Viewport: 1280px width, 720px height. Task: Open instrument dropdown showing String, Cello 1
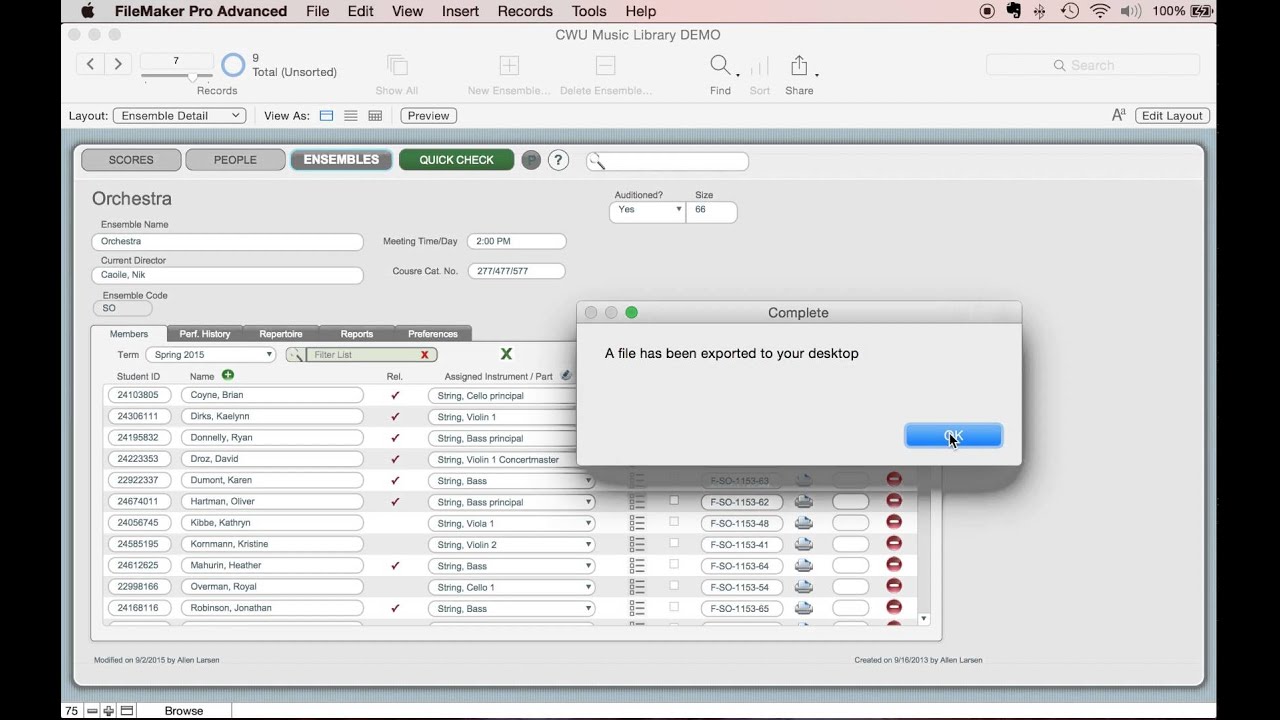tap(512, 587)
